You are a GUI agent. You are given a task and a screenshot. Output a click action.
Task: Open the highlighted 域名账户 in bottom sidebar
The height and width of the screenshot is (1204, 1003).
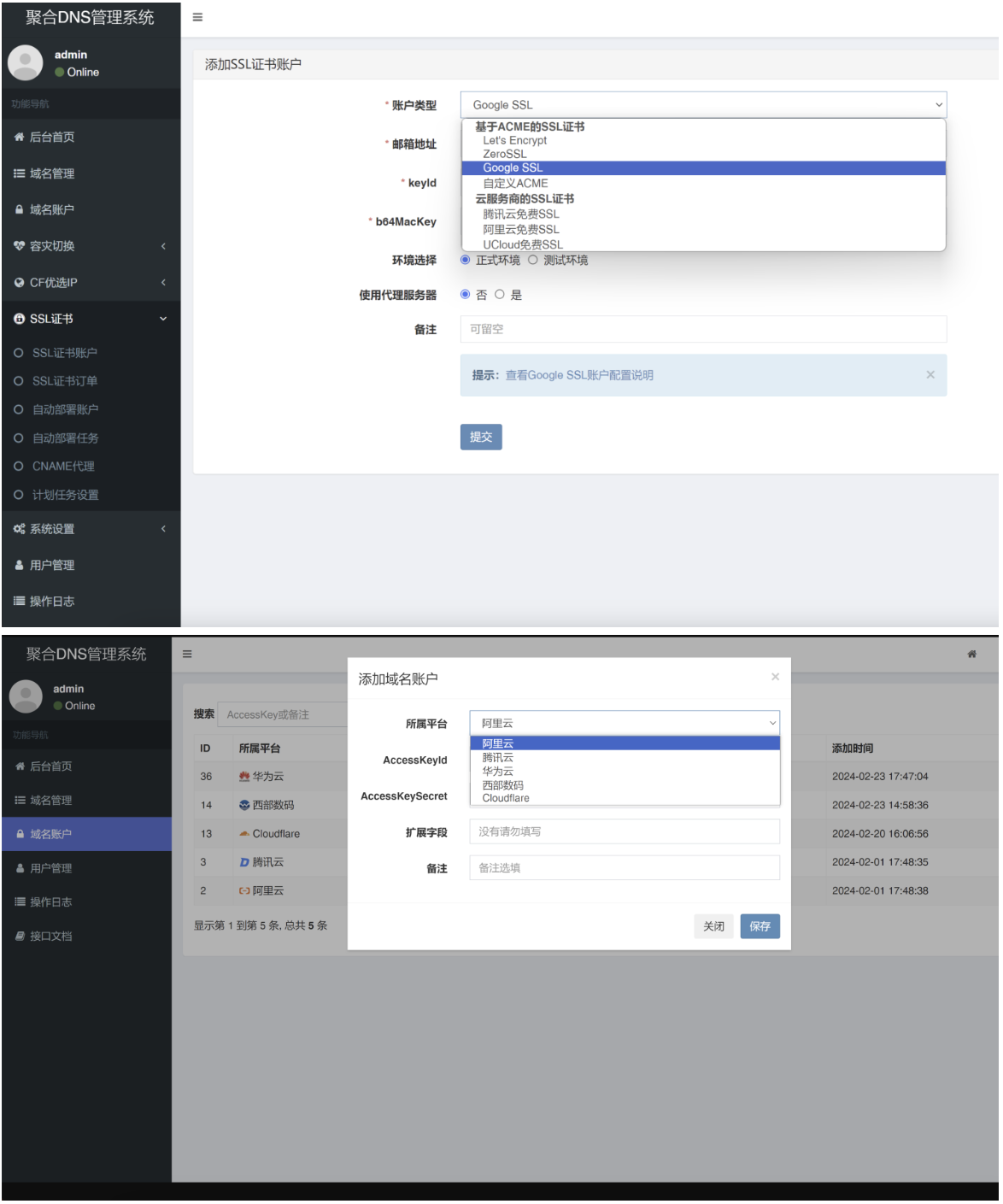(x=86, y=835)
